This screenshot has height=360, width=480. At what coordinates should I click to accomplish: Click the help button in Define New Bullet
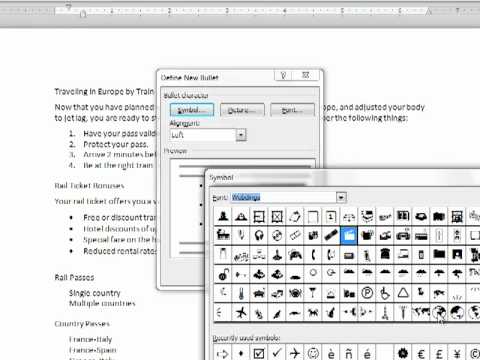pos(283,76)
